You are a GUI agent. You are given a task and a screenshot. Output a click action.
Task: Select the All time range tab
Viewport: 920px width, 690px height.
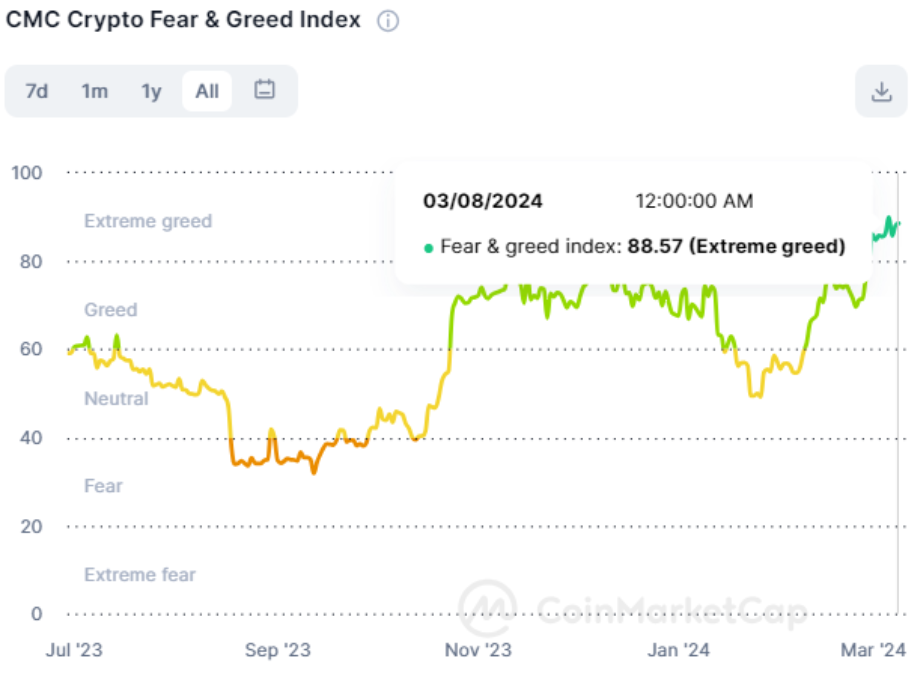pyautogui.click(x=206, y=90)
